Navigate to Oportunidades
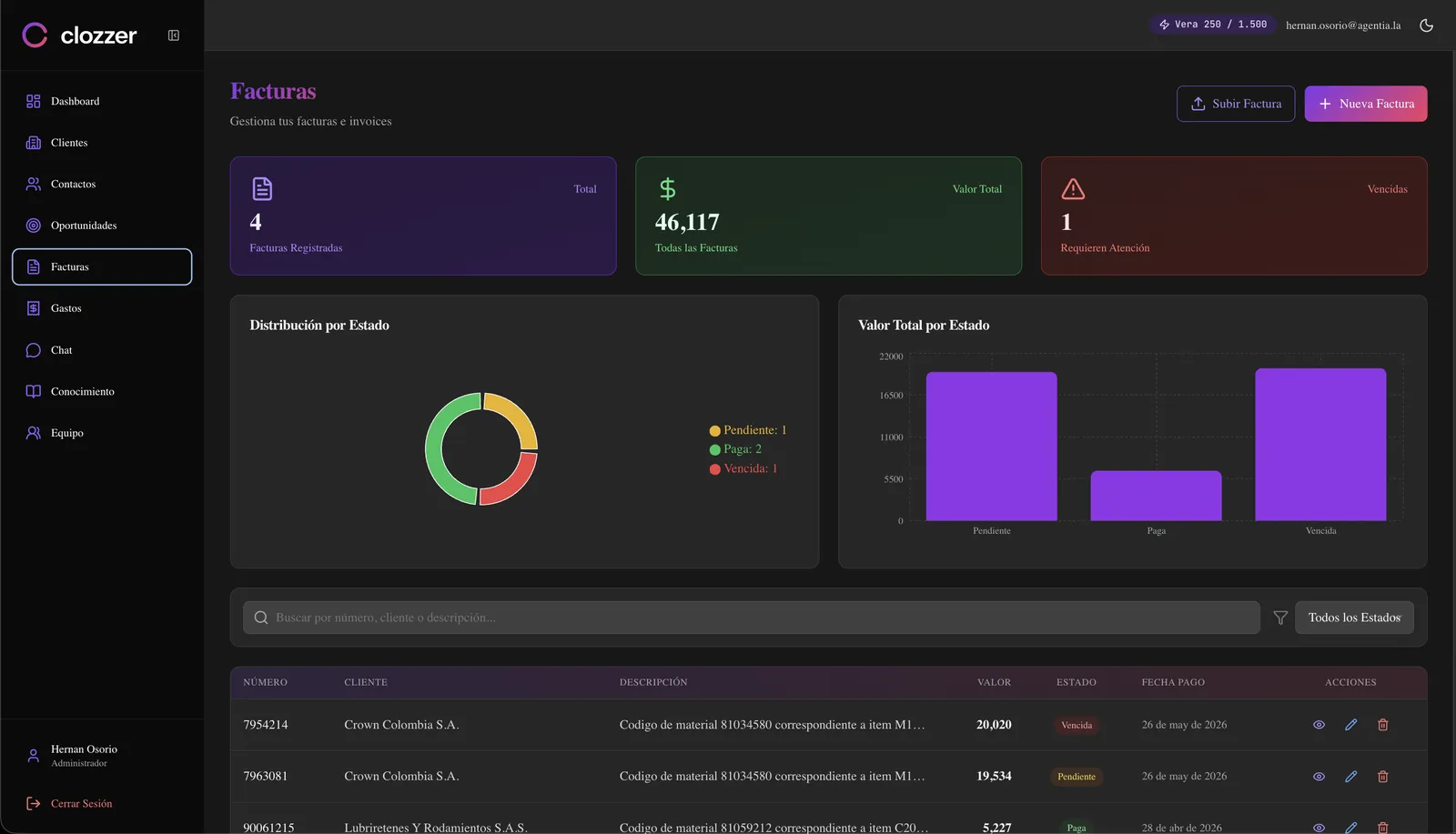 point(102,226)
